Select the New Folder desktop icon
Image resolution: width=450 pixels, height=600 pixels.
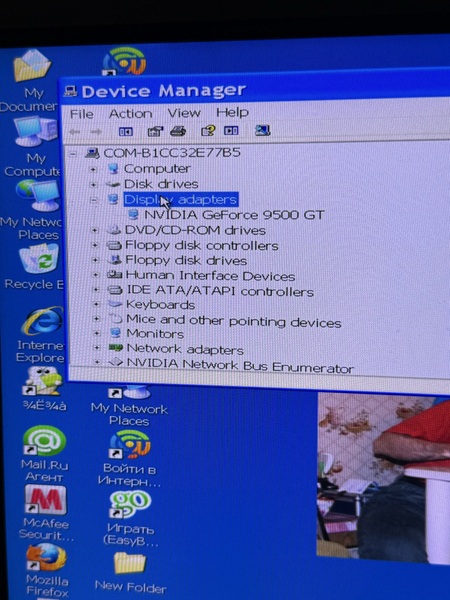point(130,572)
